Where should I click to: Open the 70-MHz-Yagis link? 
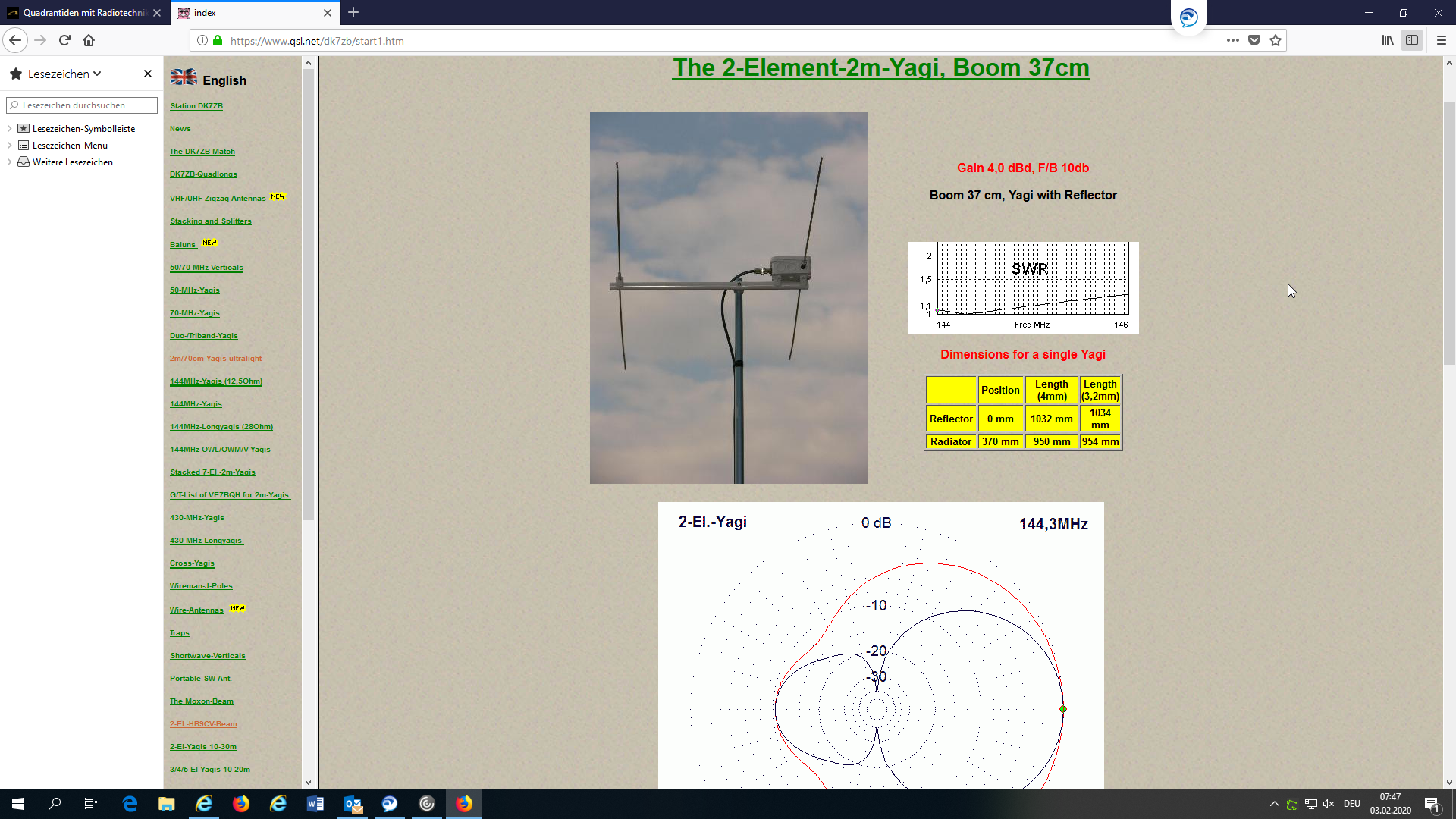coord(195,313)
